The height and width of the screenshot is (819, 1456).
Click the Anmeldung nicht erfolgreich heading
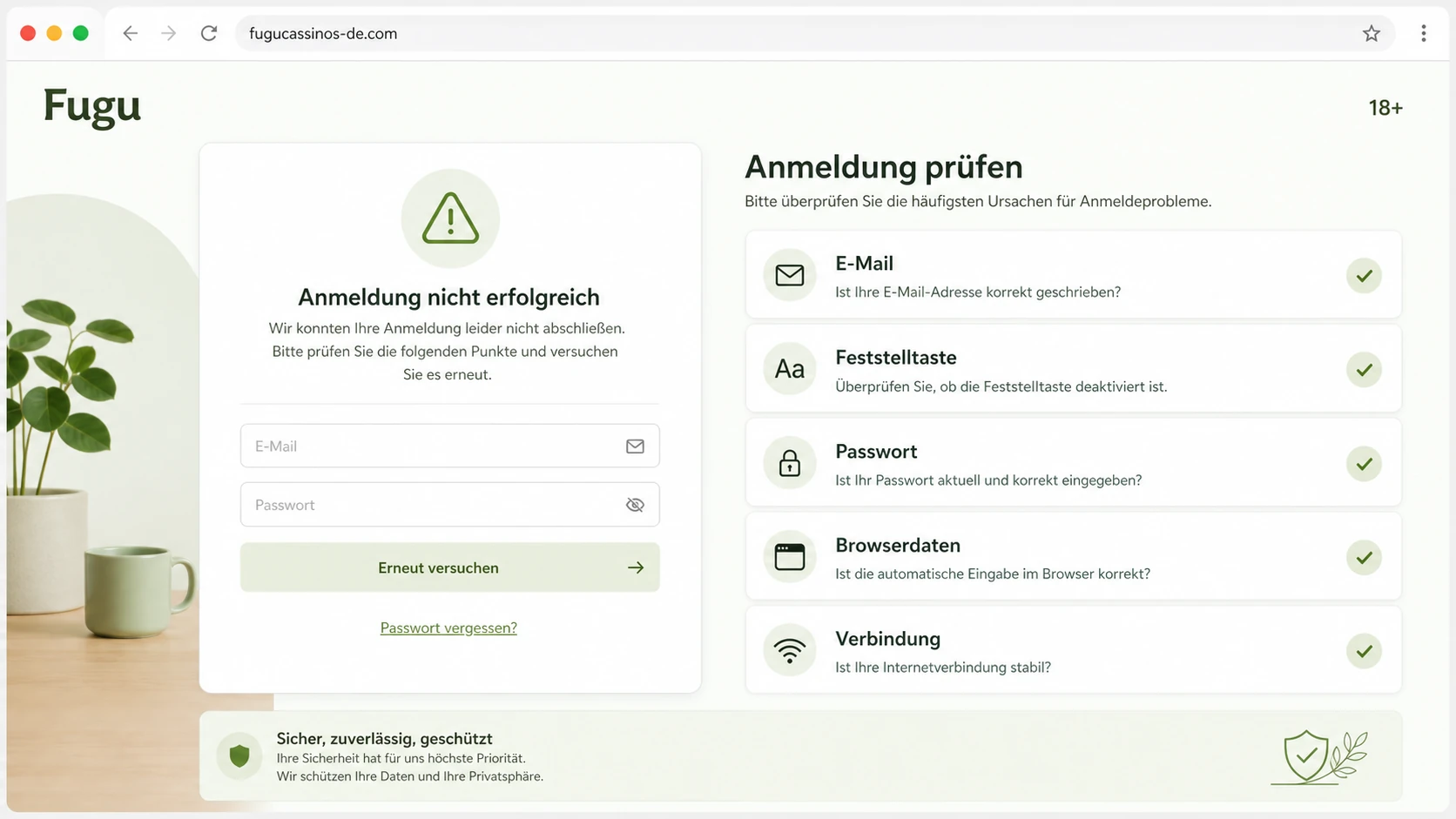(448, 298)
